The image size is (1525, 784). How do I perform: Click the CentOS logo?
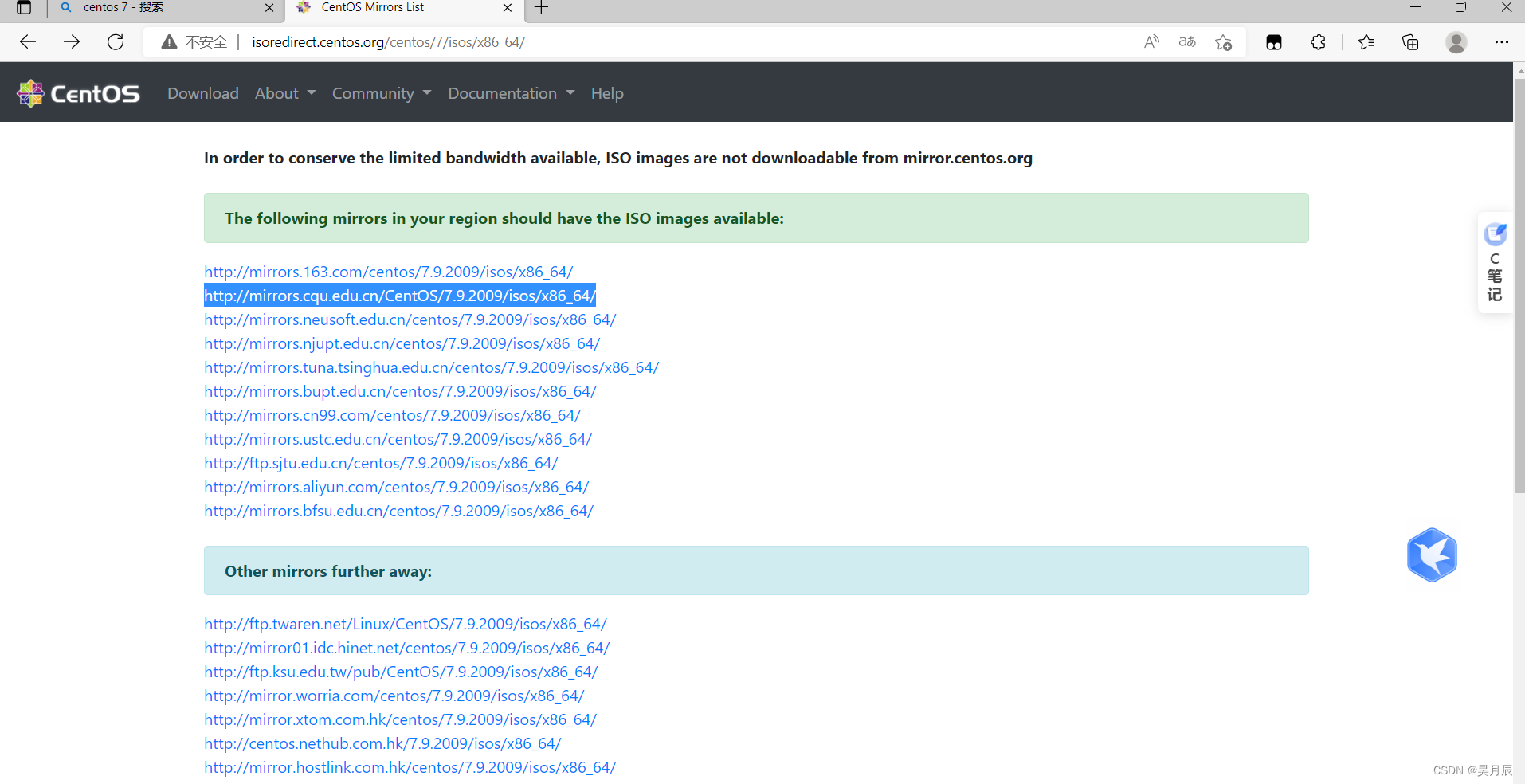[x=78, y=93]
